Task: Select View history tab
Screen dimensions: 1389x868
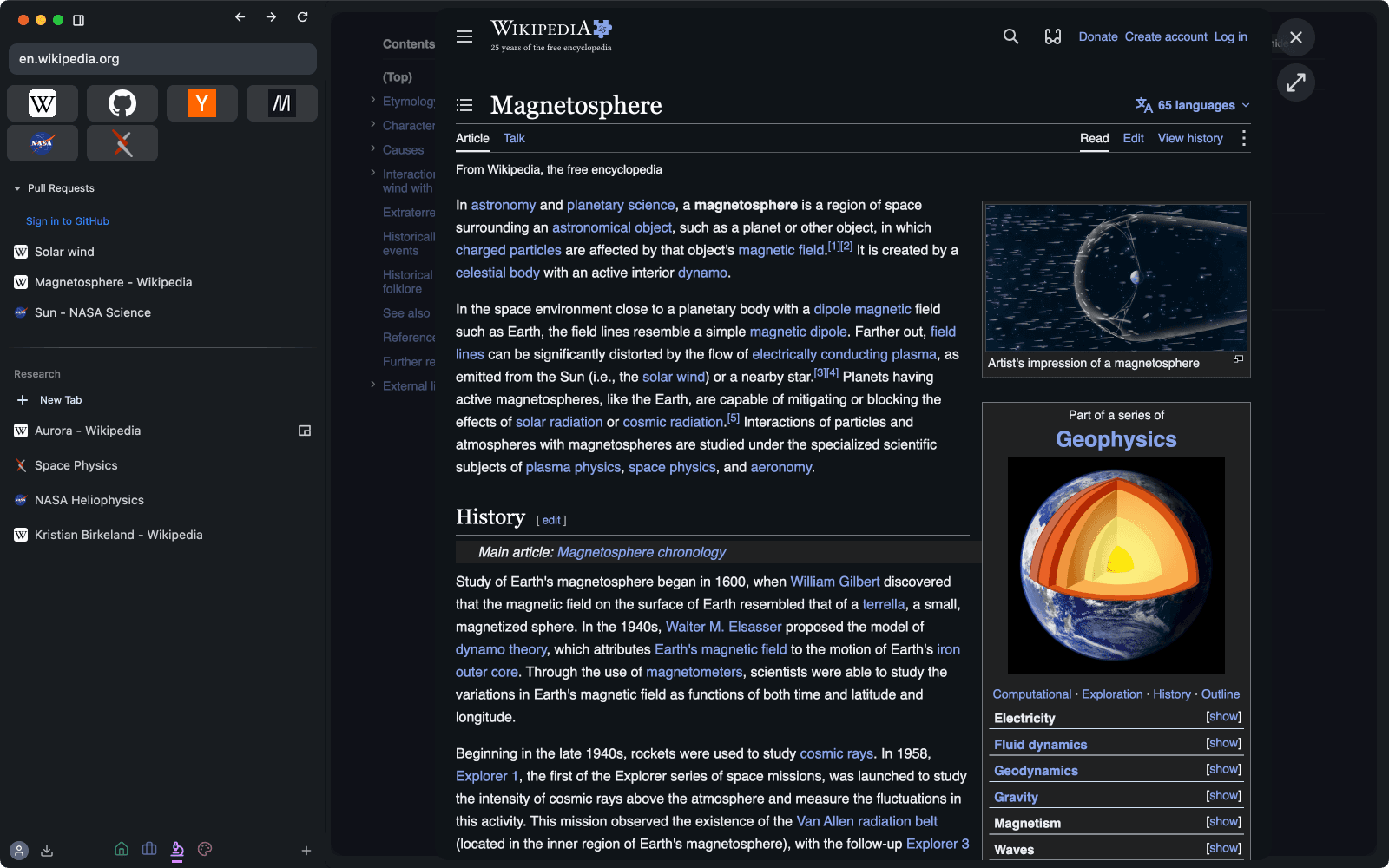Action: (x=1190, y=138)
